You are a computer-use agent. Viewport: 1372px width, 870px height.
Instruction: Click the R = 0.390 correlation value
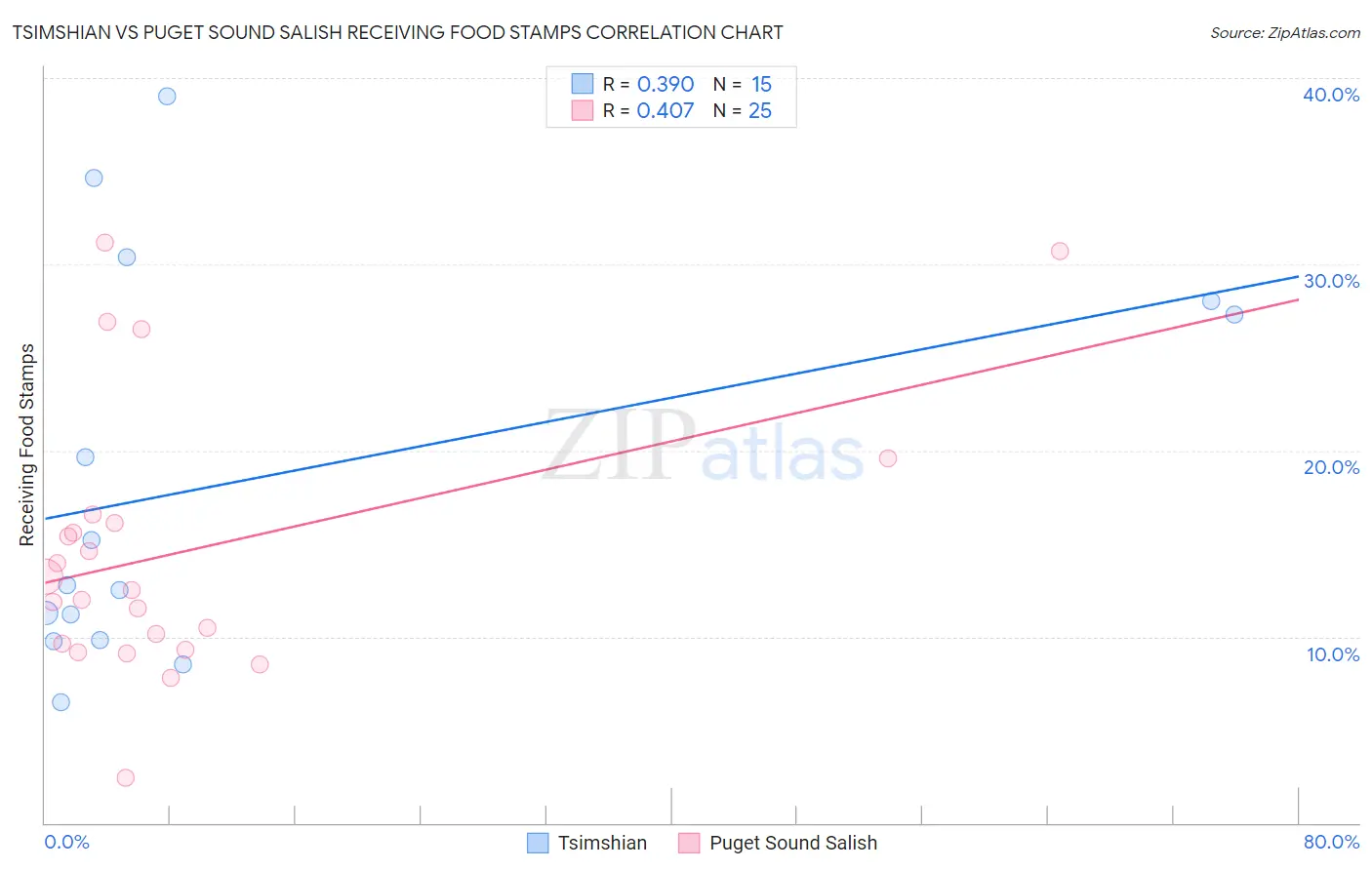pos(648,84)
